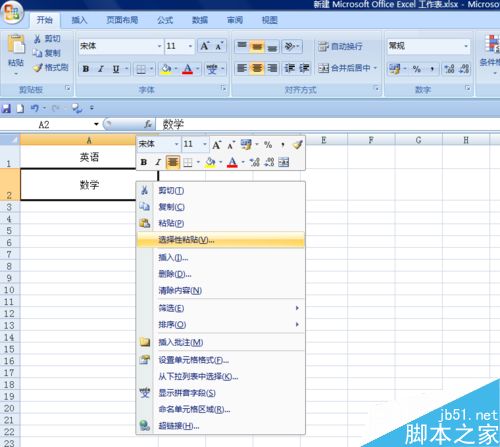Open the mini toolbar font size dropdown
The image size is (500, 447).
pyautogui.click(x=205, y=144)
